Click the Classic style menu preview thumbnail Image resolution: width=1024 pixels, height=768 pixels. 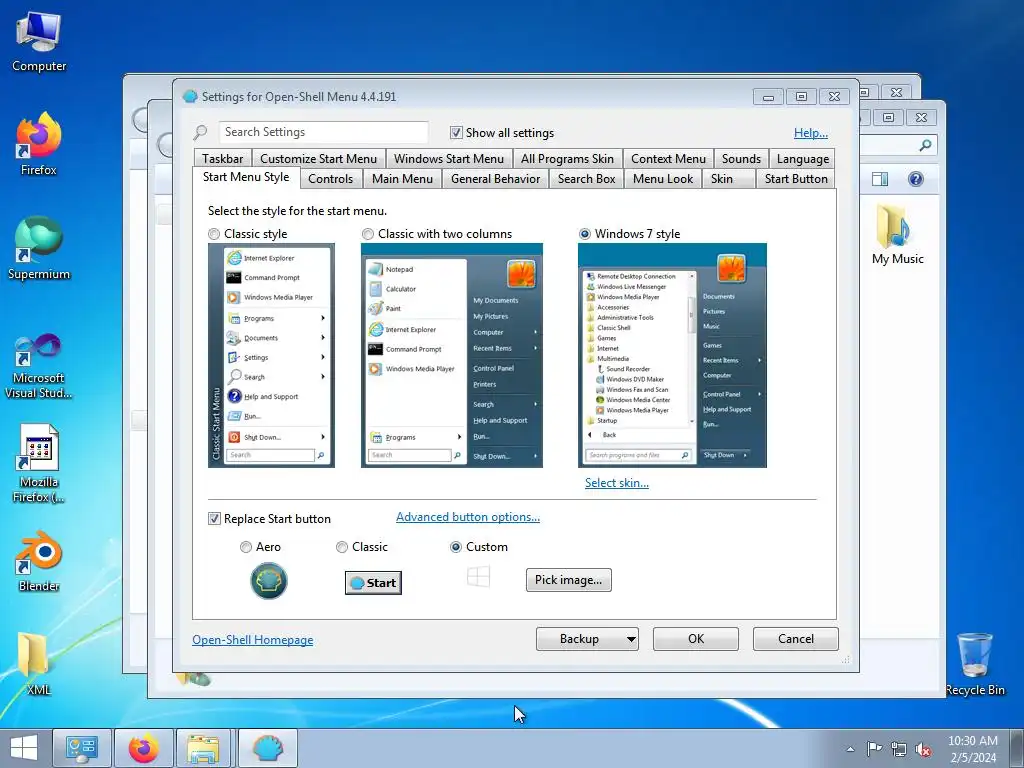point(271,355)
